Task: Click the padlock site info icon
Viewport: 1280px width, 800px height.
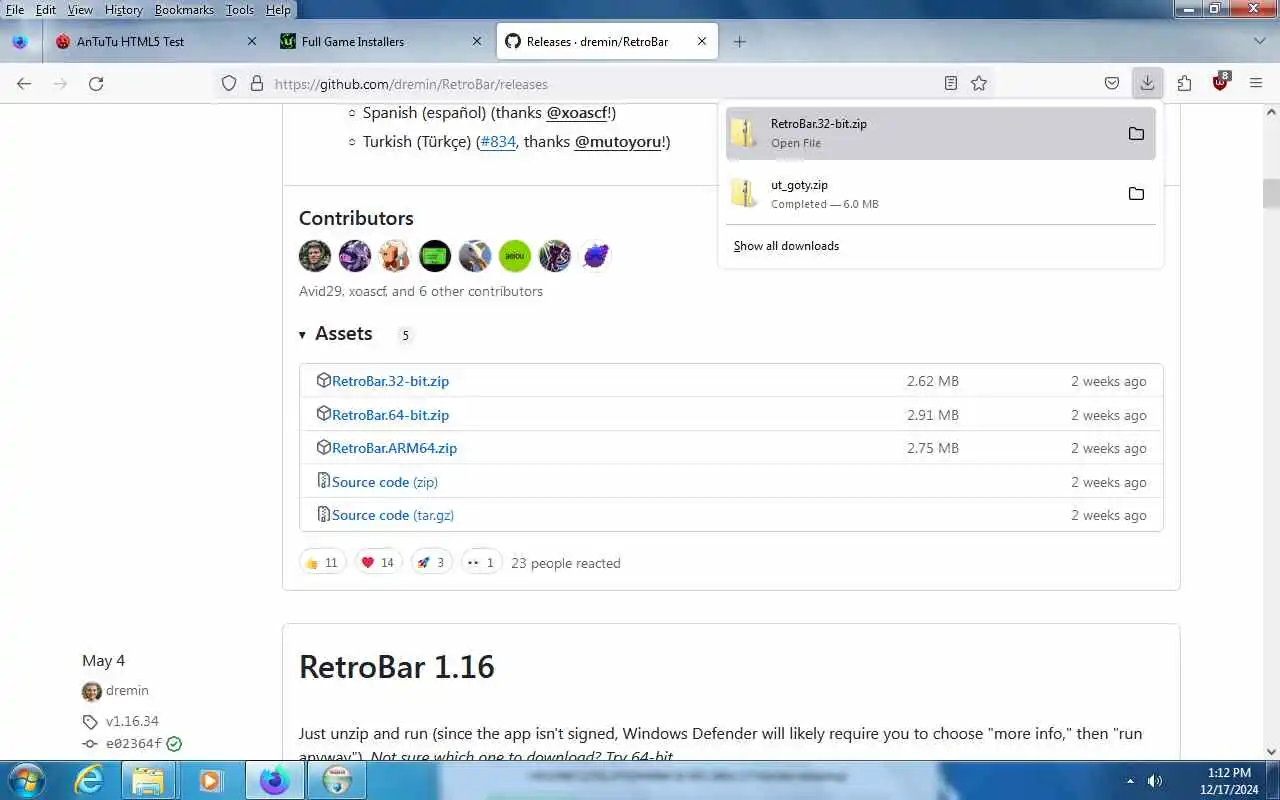Action: pyautogui.click(x=256, y=84)
